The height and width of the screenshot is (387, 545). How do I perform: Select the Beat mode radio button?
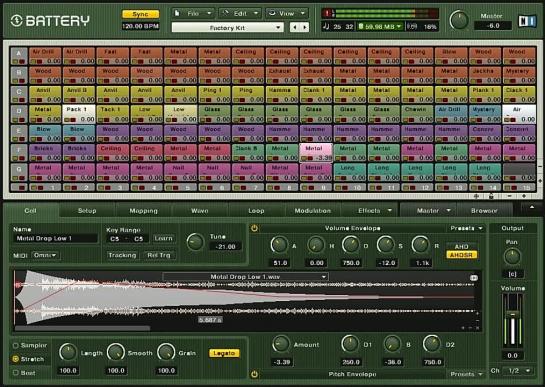click(16, 372)
